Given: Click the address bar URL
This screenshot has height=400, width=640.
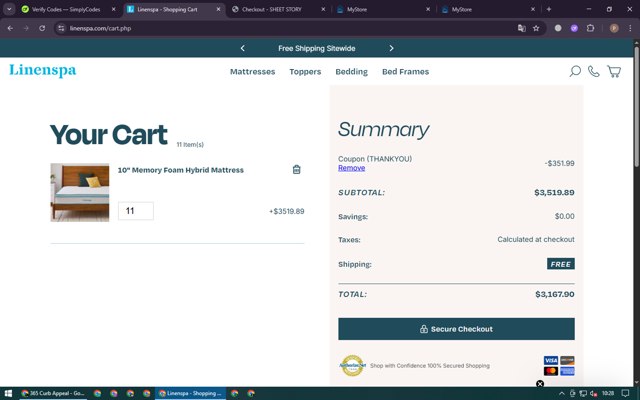Looking at the screenshot, I should 100,28.
